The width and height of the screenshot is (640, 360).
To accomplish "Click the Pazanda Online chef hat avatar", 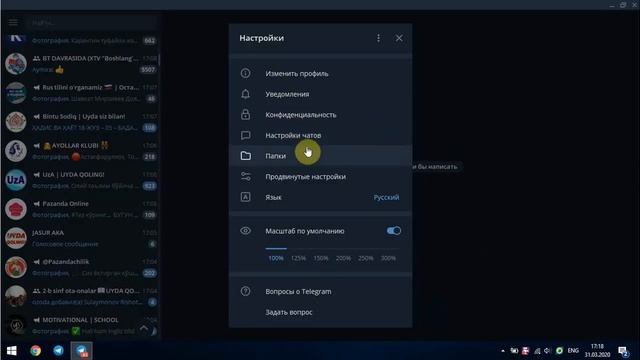I will click(x=16, y=209).
